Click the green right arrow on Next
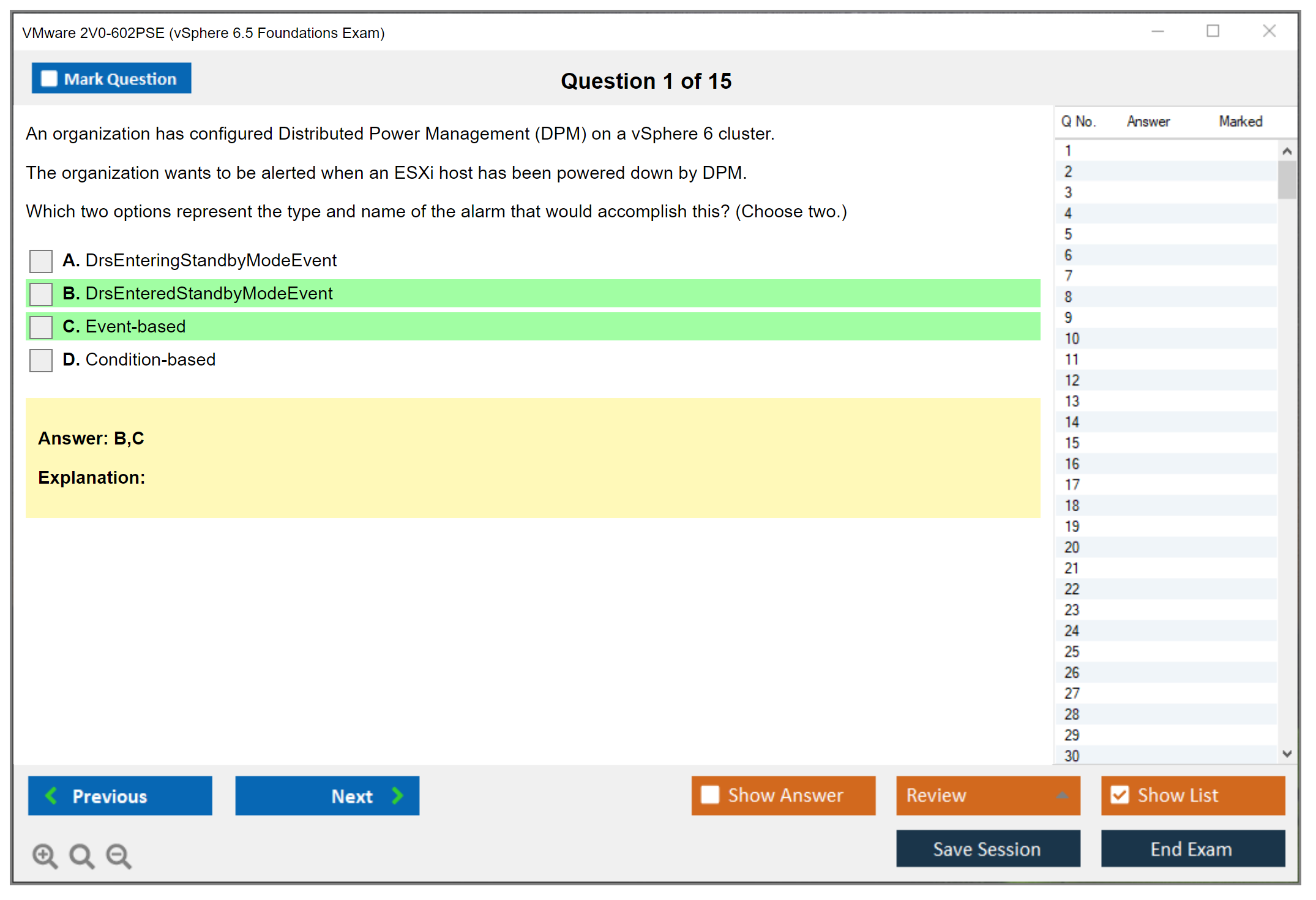 coord(397,795)
